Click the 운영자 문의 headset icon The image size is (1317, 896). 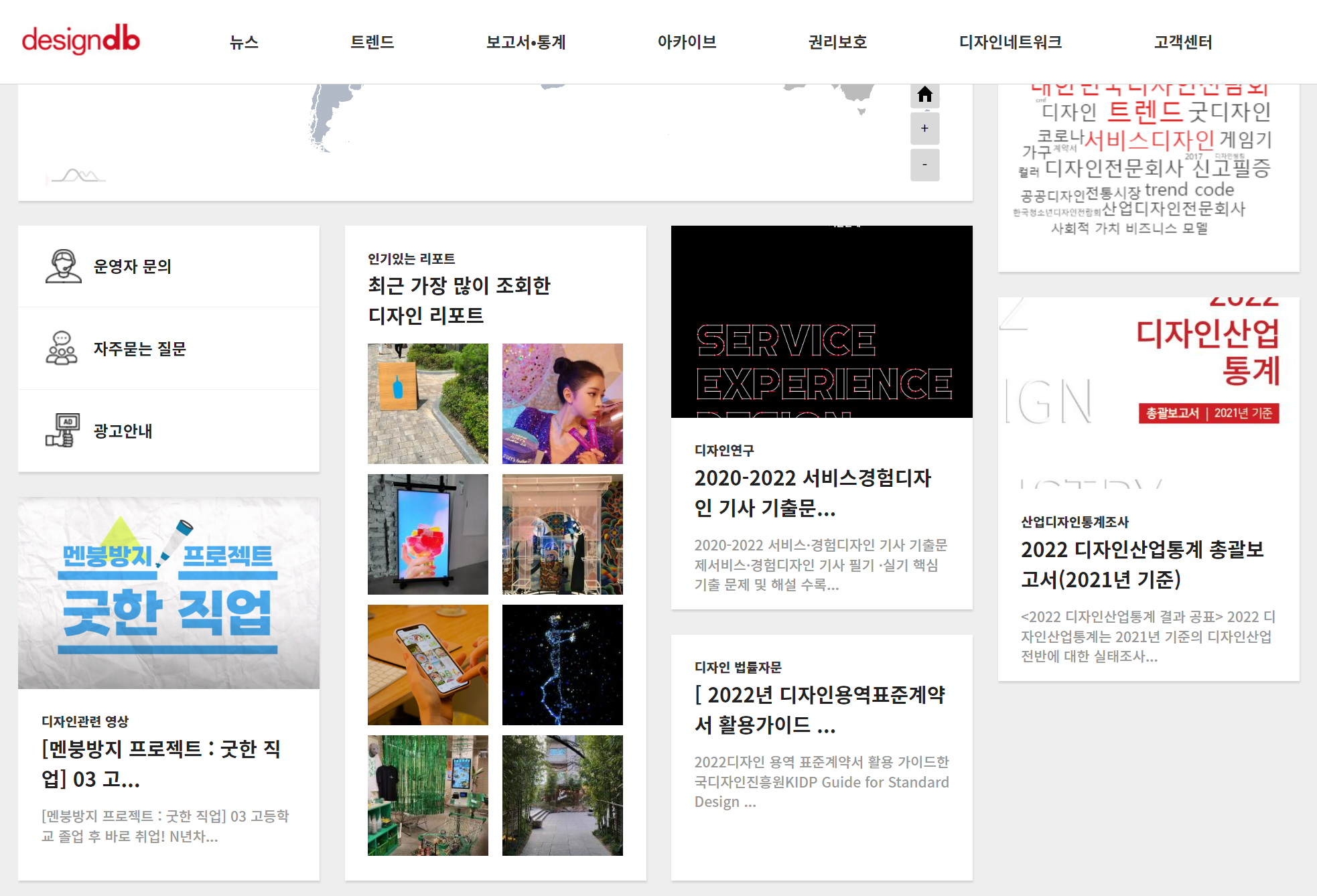point(63,267)
